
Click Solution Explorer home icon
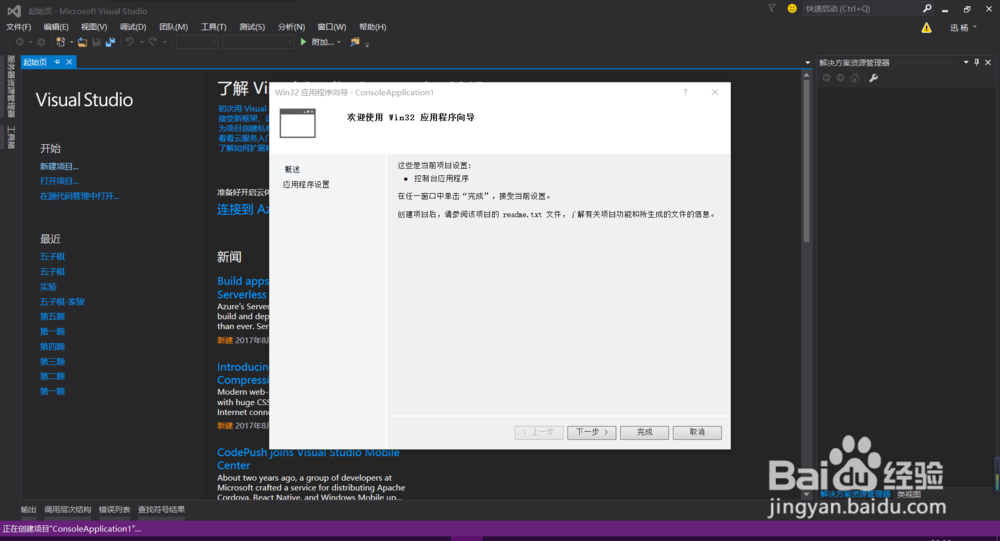855,78
